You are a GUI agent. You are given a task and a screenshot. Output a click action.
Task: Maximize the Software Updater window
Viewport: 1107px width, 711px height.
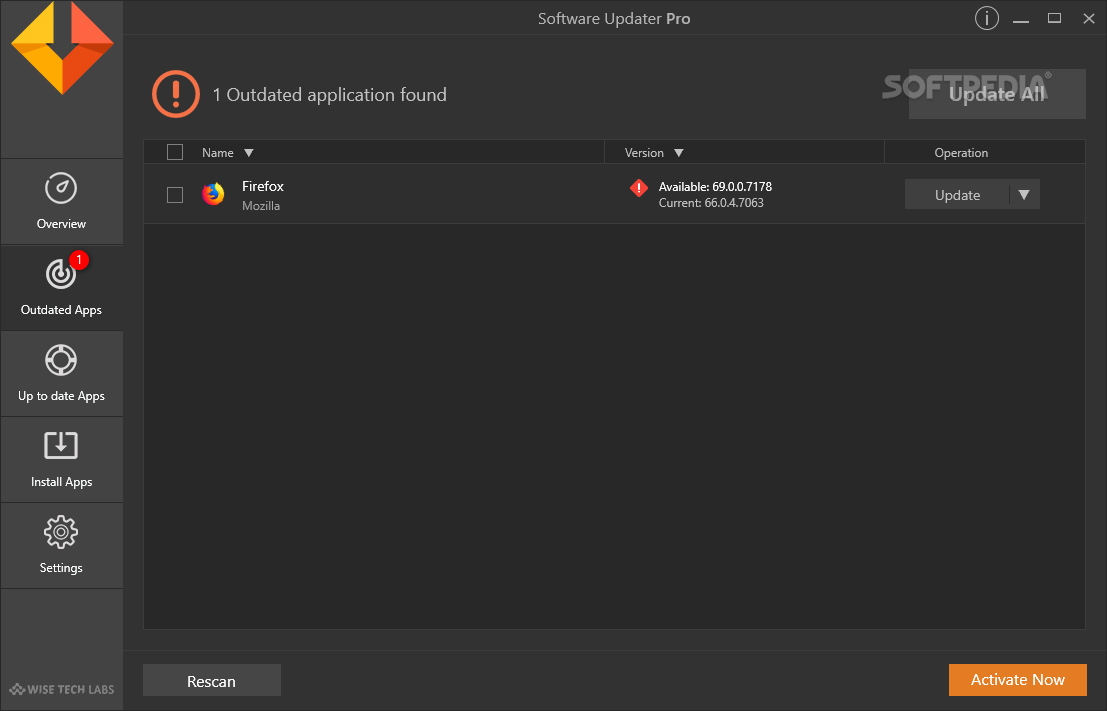click(1054, 18)
